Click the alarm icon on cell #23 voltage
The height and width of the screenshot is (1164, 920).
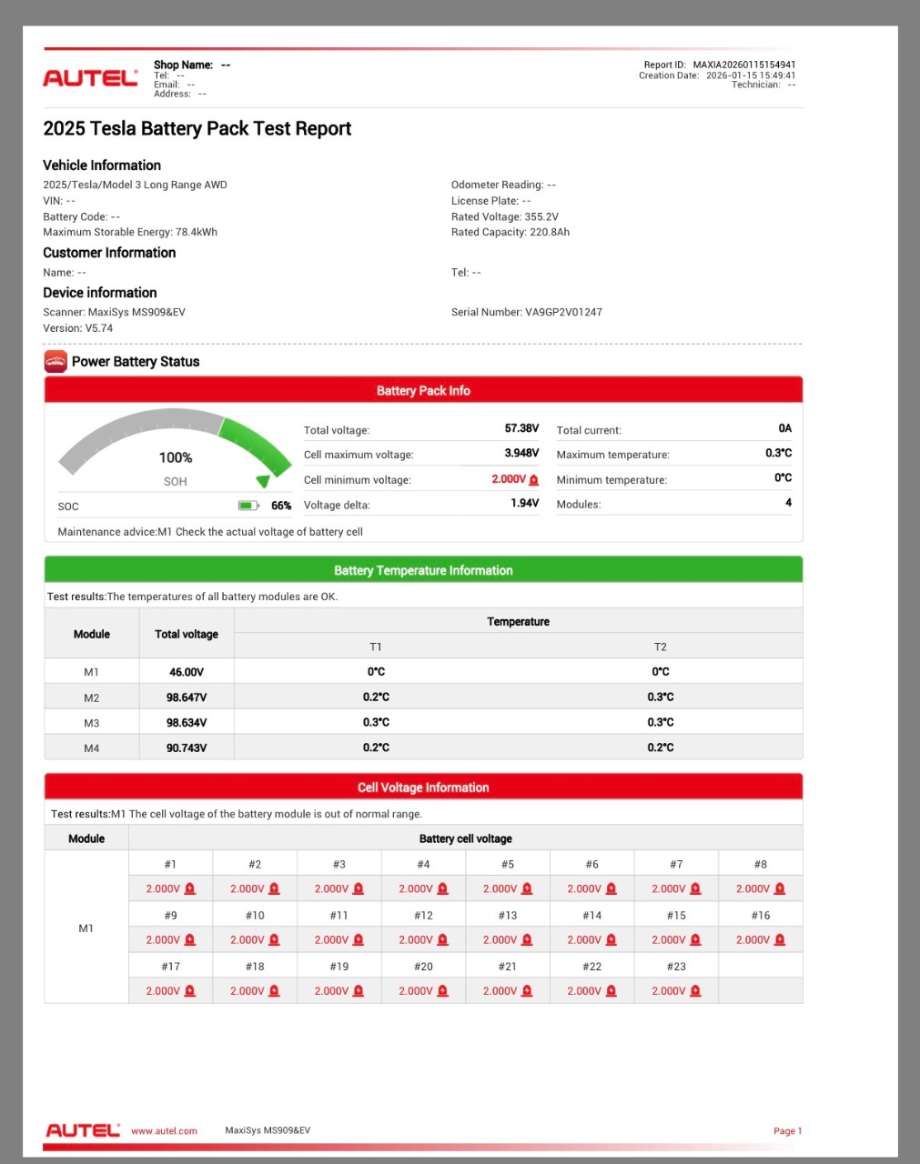[696, 991]
